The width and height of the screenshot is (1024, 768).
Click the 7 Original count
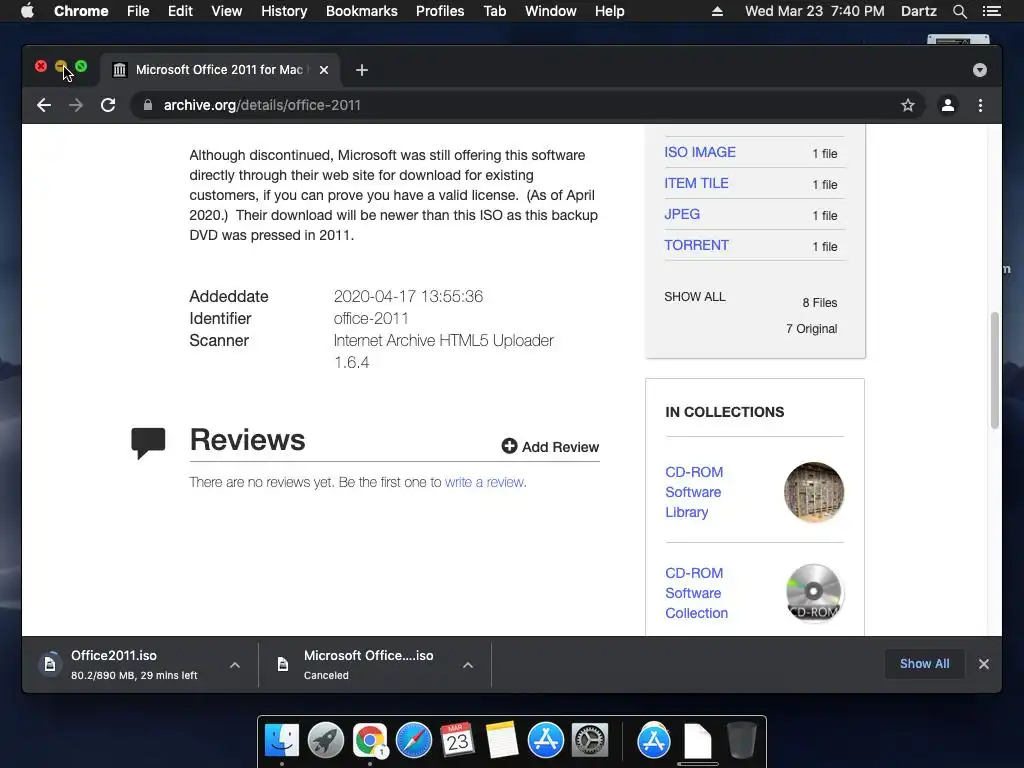(x=811, y=328)
